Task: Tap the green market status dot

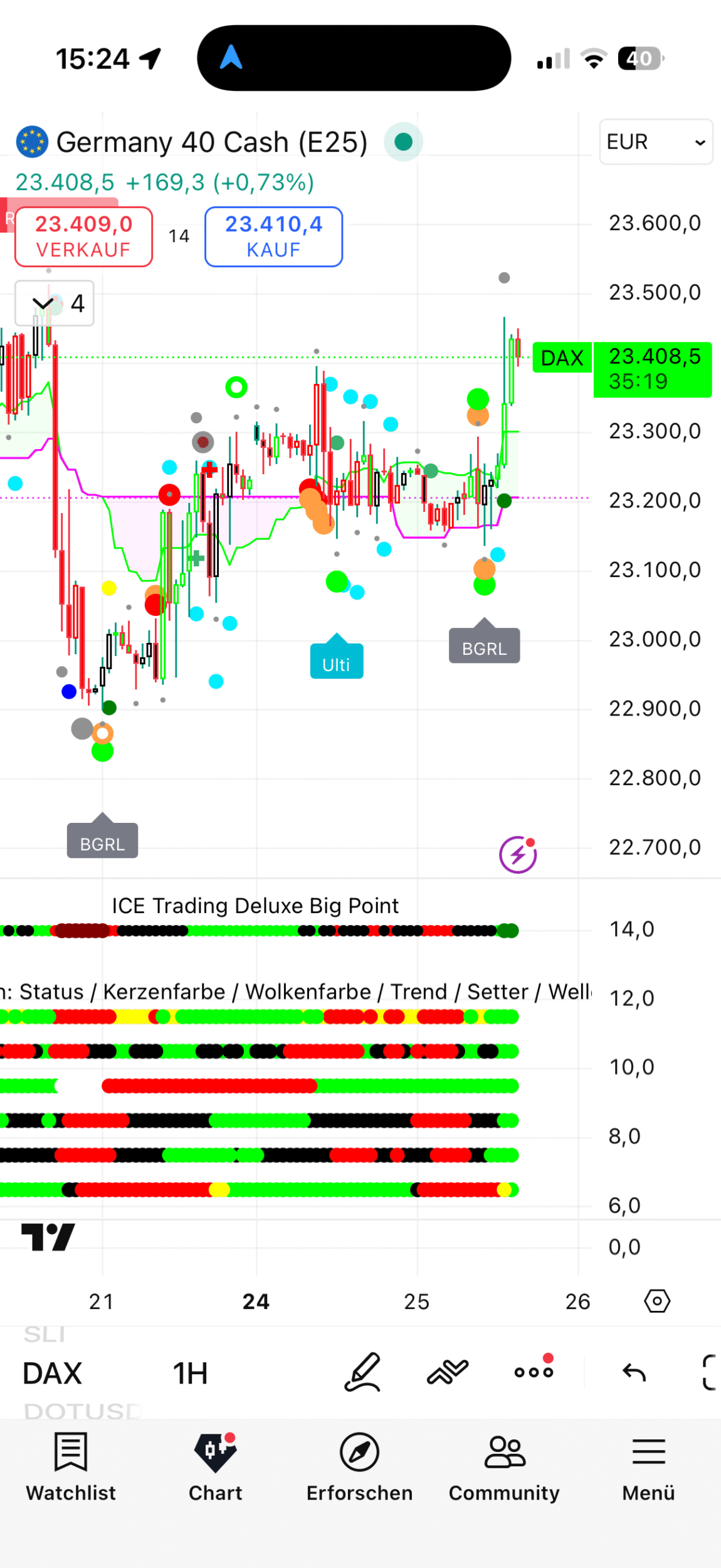Action: tap(403, 142)
